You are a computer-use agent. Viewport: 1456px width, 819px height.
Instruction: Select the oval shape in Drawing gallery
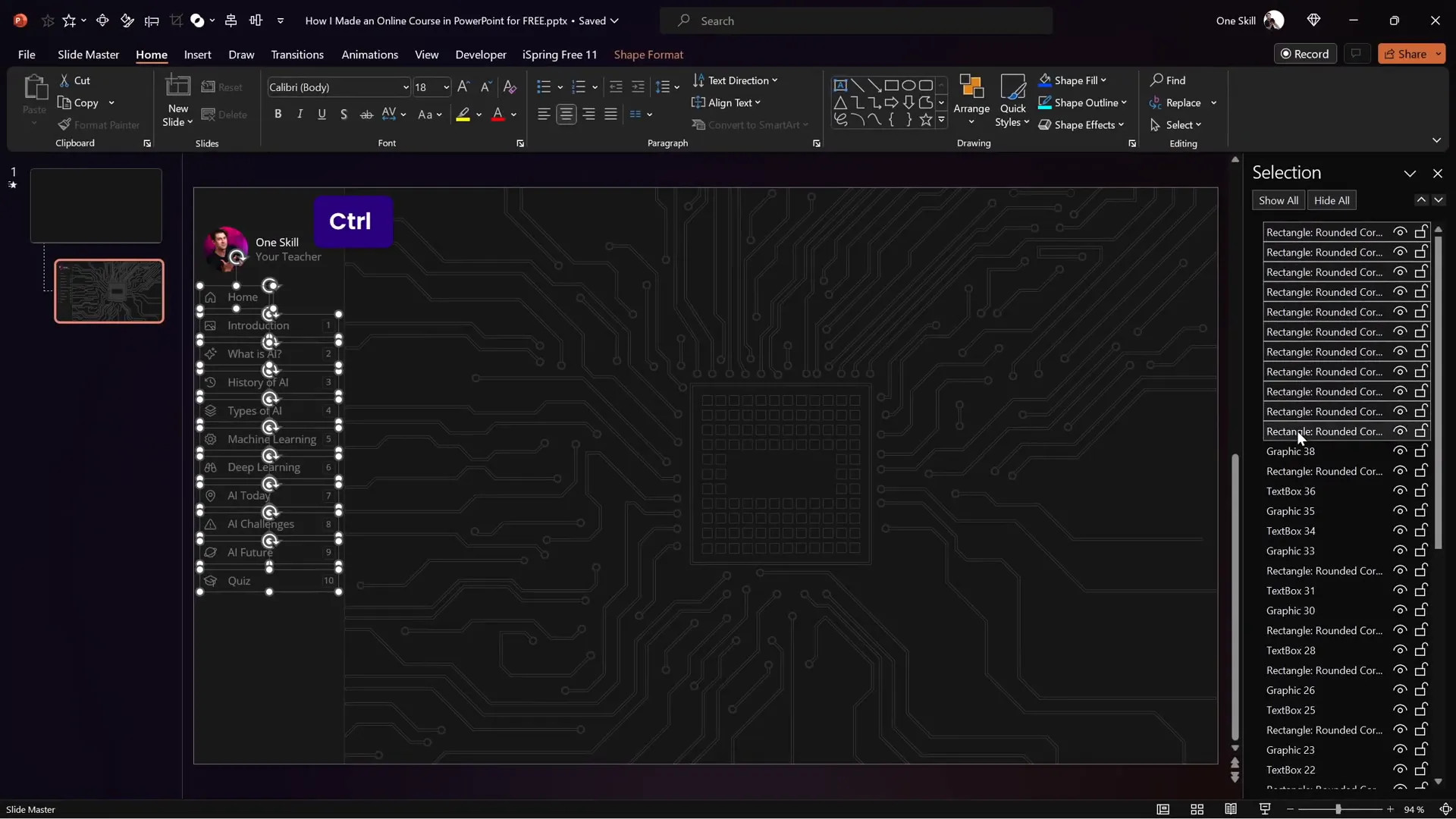910,85
